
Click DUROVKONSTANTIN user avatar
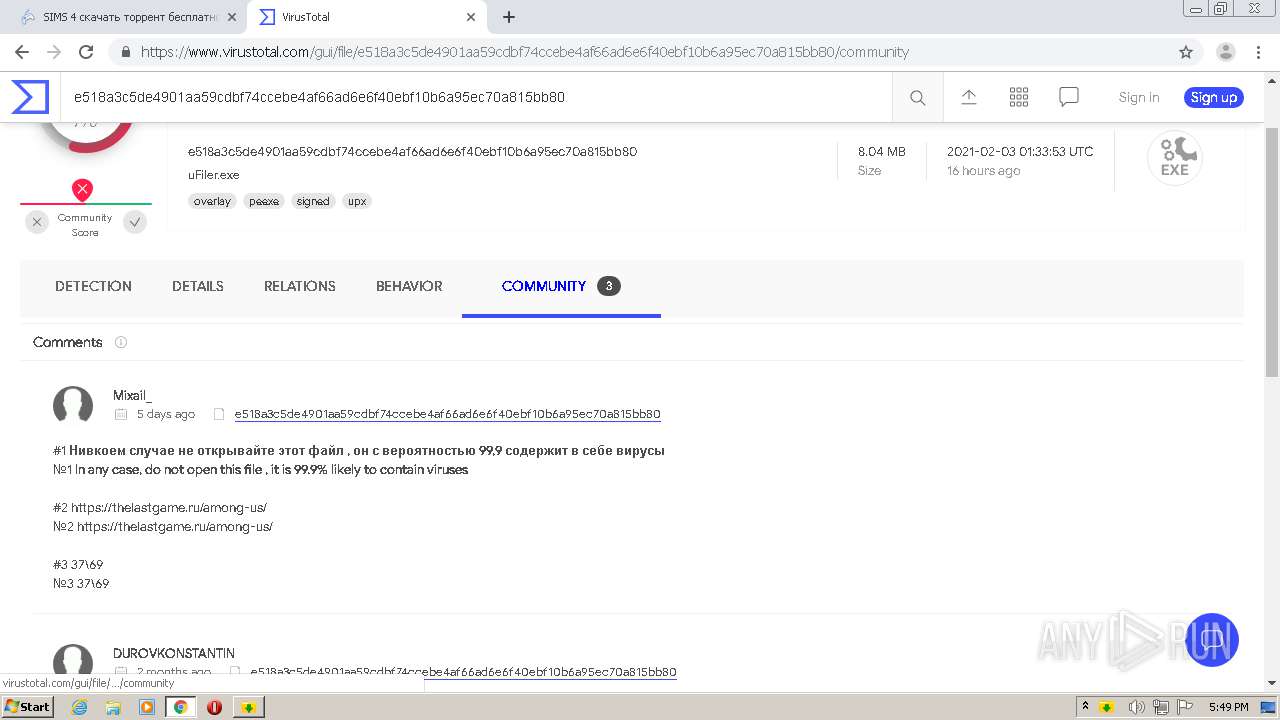click(73, 662)
